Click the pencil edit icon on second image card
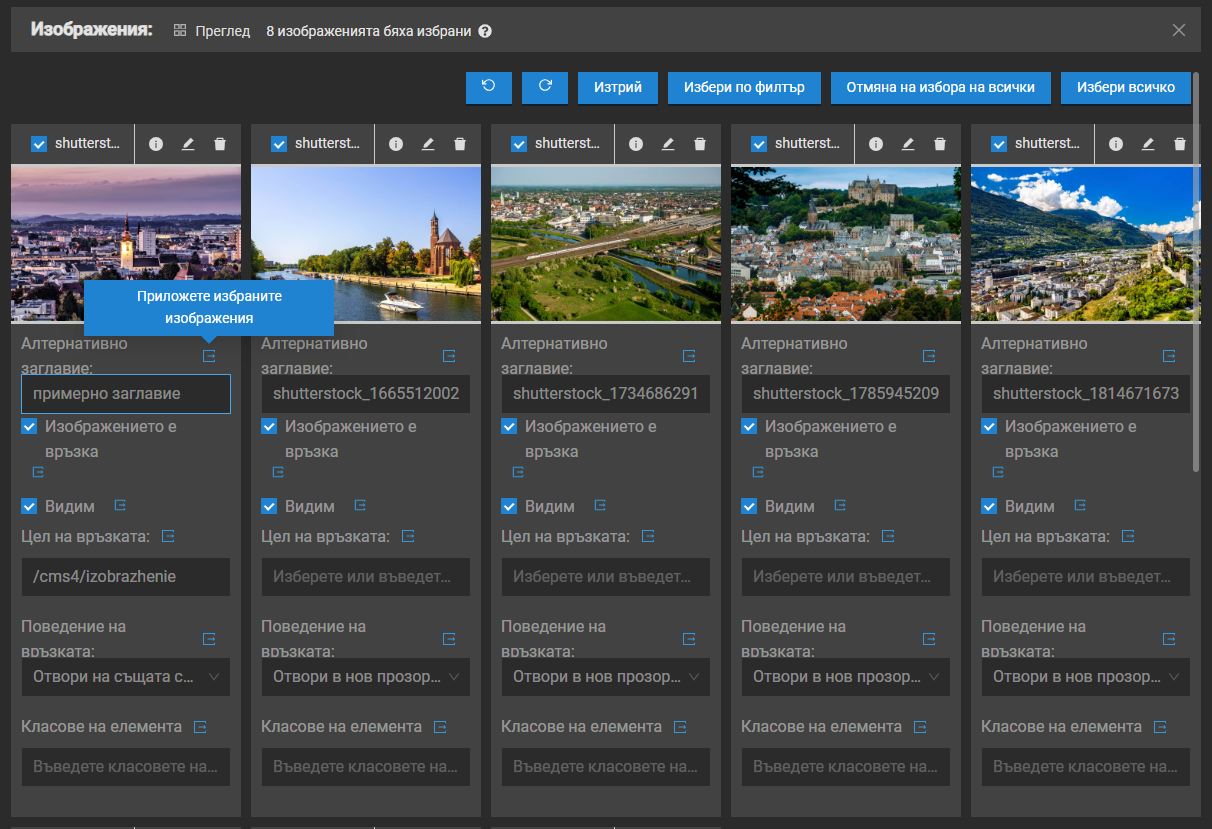 pos(428,144)
